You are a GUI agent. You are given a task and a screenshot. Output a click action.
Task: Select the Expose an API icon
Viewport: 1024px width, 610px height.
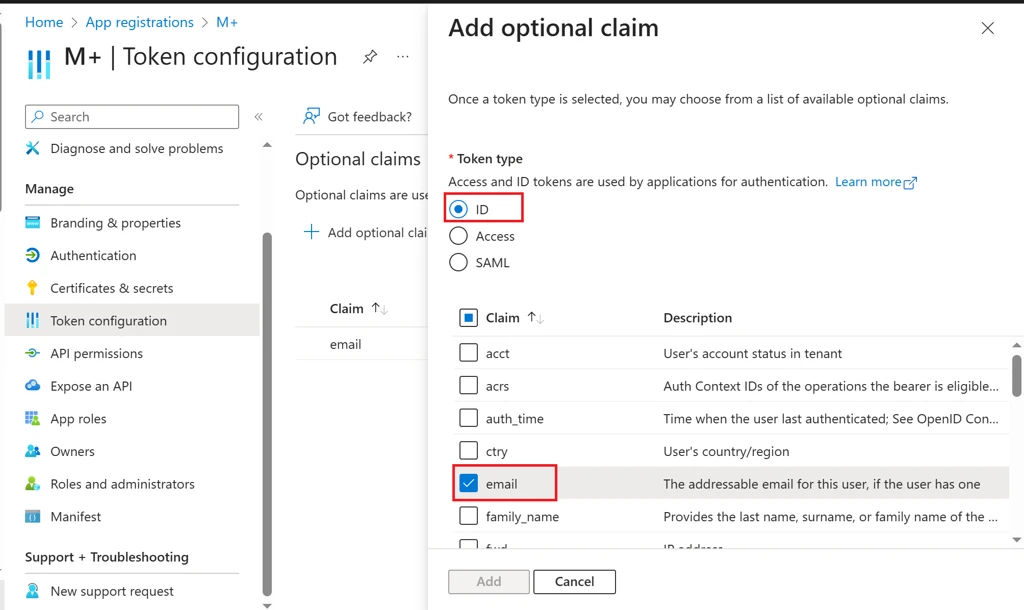[x=30, y=386]
